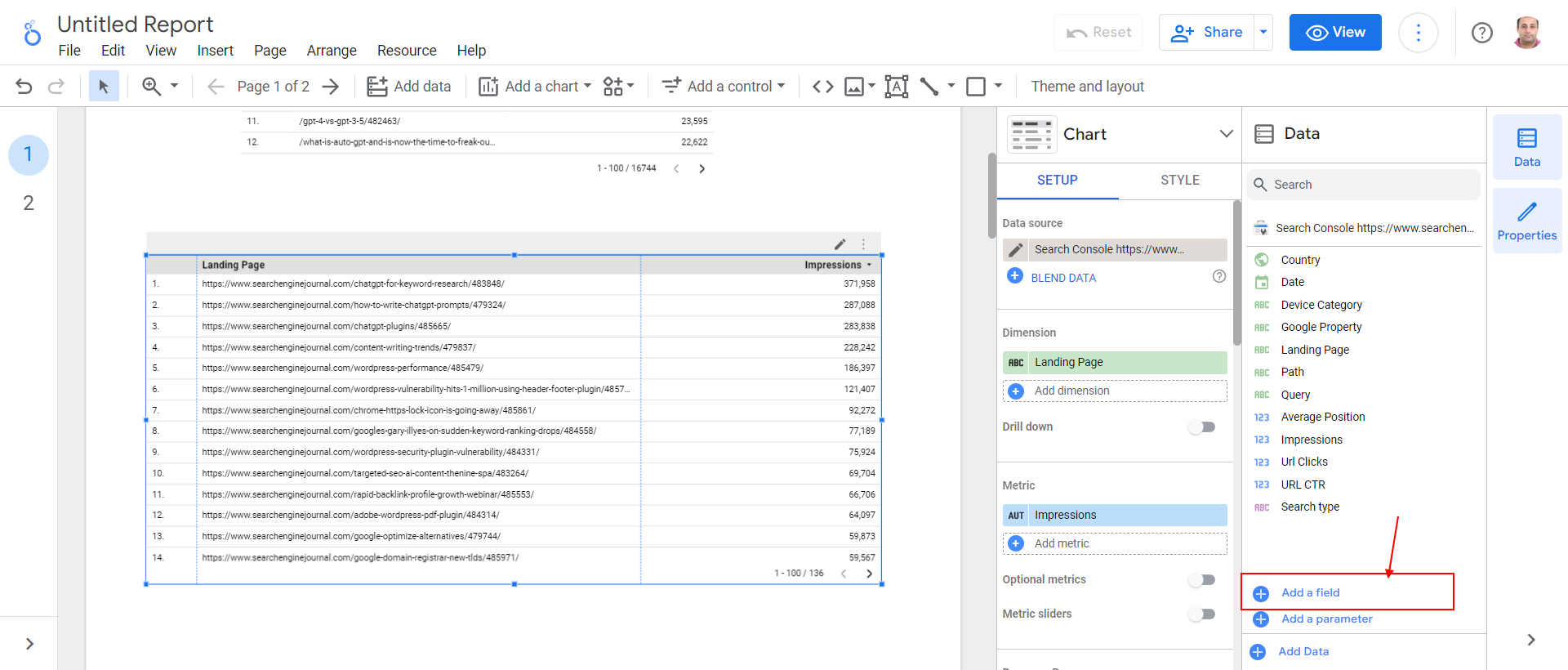The height and width of the screenshot is (670, 1568).
Task: Open the help question mark icon
Action: [x=1481, y=33]
